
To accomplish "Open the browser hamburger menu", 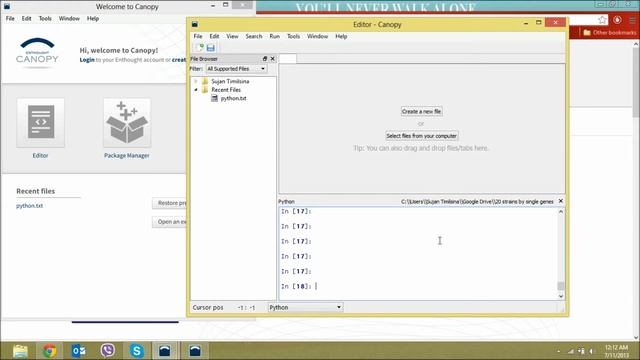I will coord(632,20).
